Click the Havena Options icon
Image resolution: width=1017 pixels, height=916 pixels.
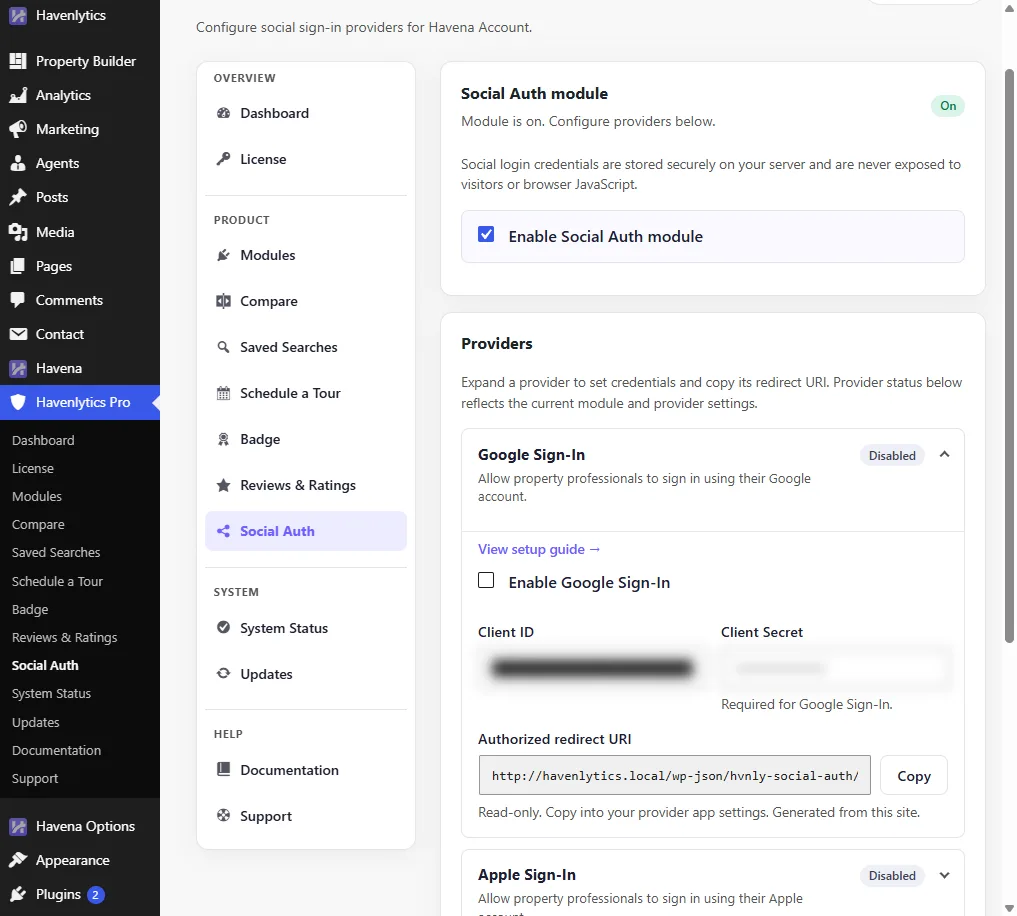[x=18, y=826]
